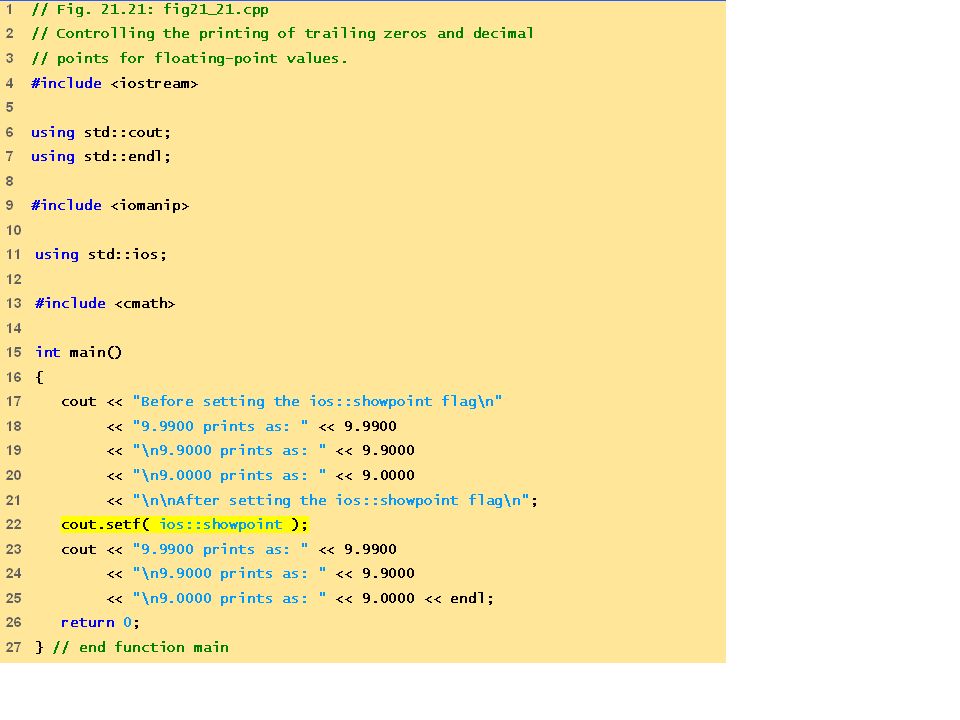Click the "int main()" declaration
This screenshot has width=960, height=720.
pyautogui.click(x=79, y=353)
